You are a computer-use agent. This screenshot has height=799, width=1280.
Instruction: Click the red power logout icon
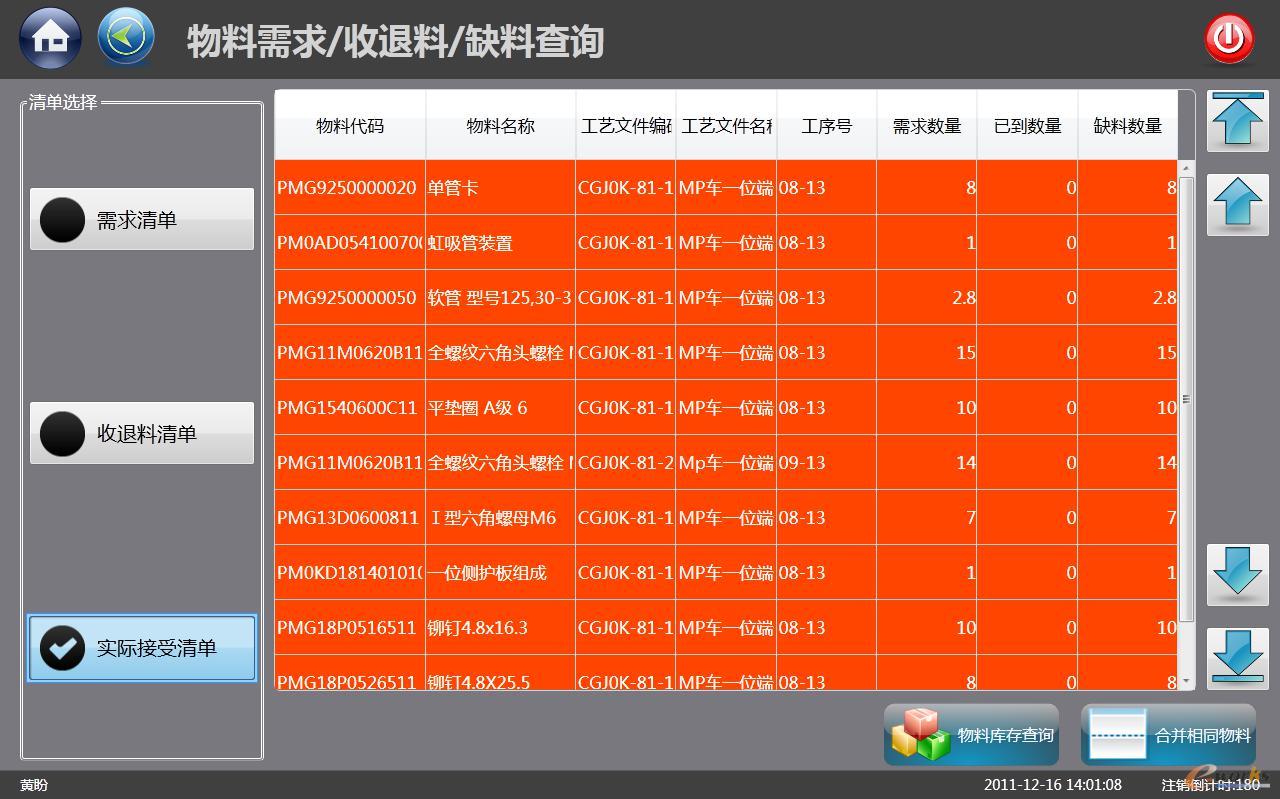tap(1228, 37)
